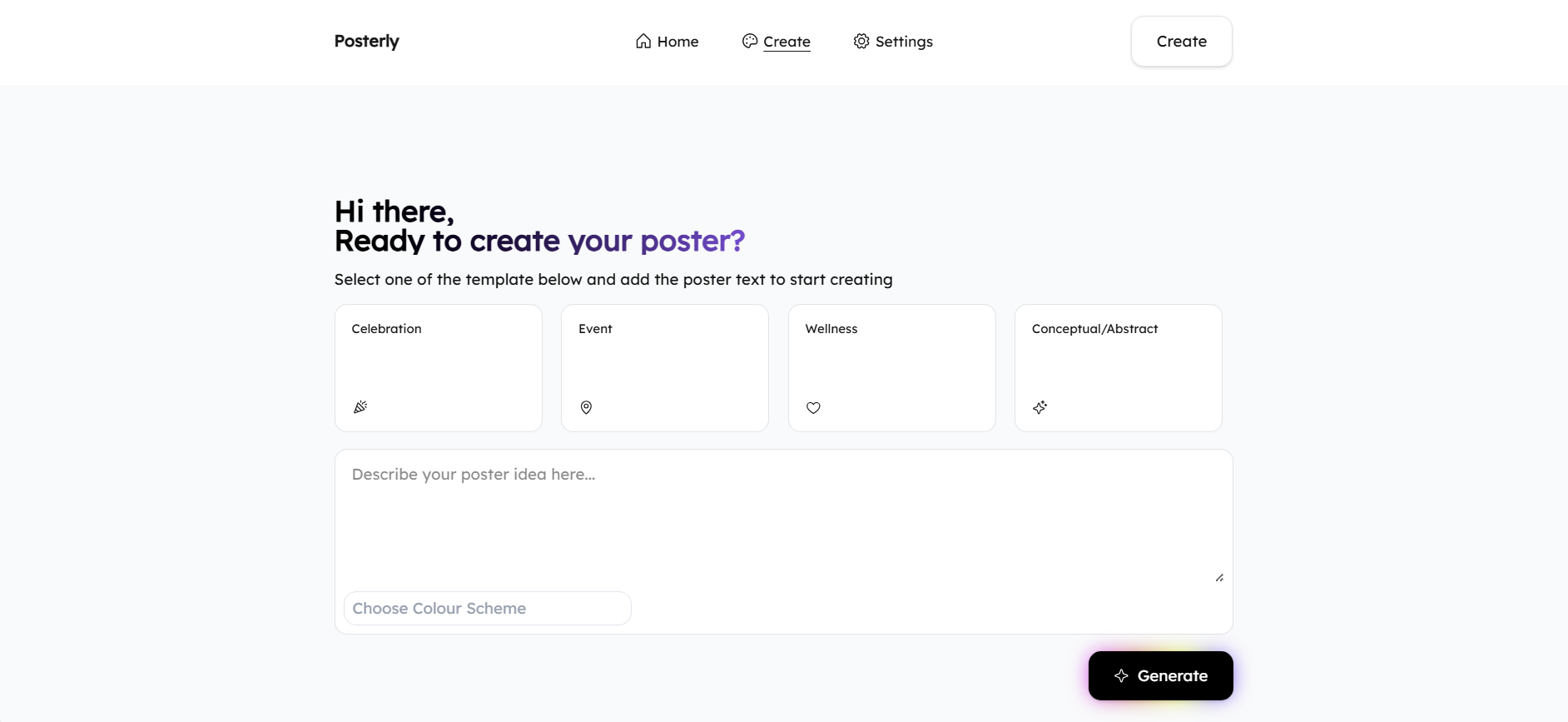
Task: Click the Settings gear icon
Action: pyautogui.click(x=861, y=41)
